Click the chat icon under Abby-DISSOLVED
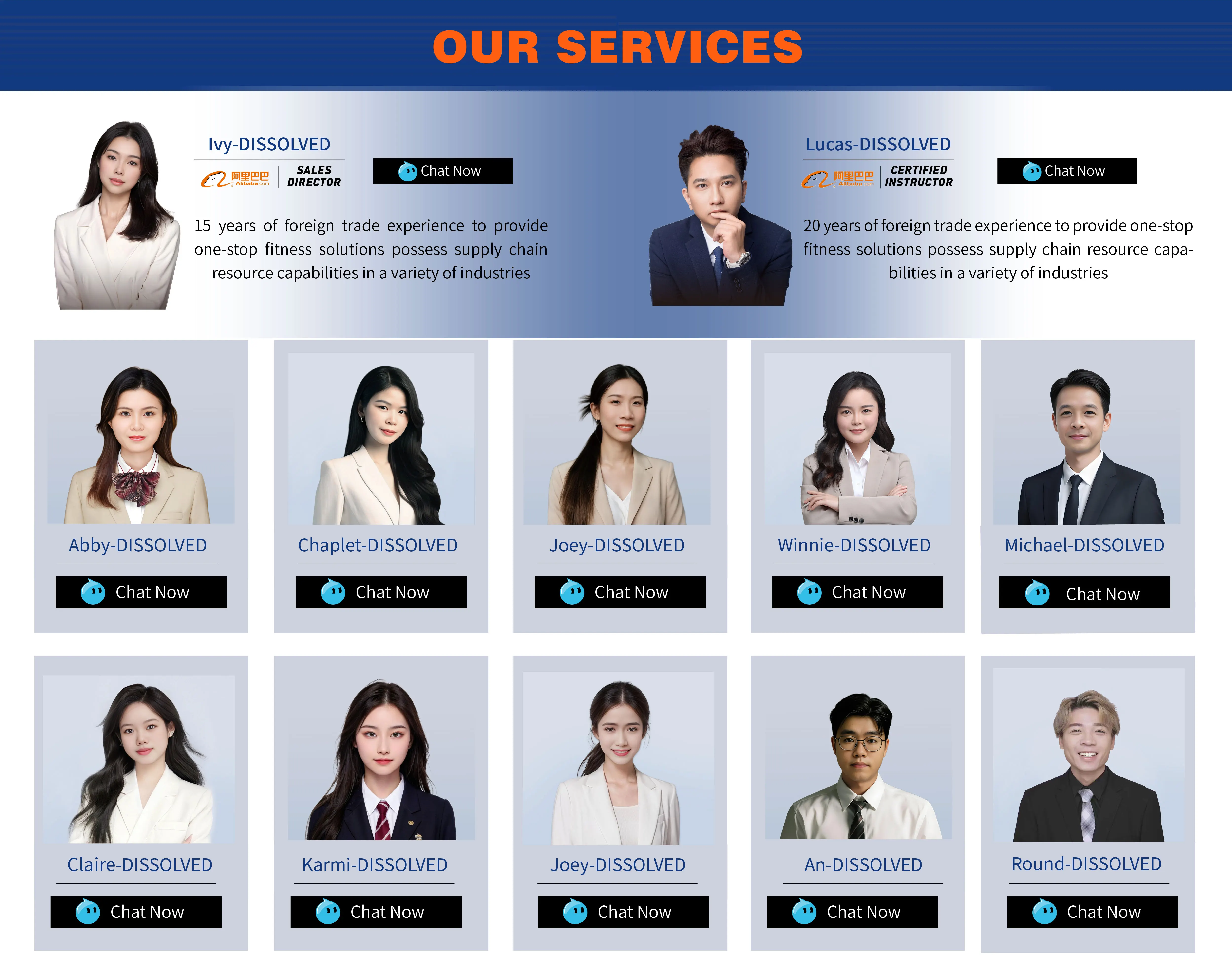1232x972 pixels. (93, 592)
